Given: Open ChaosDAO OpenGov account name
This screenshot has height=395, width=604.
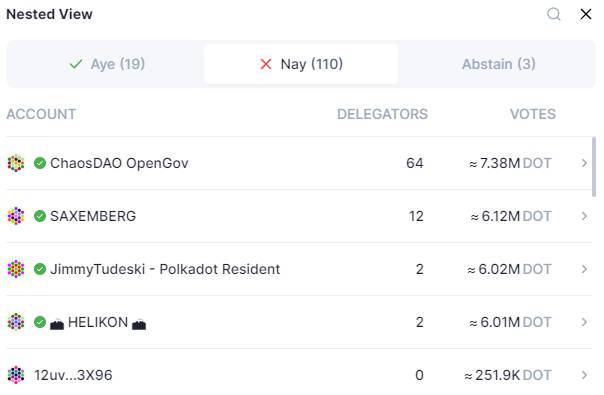Looking at the screenshot, I should (x=119, y=163).
